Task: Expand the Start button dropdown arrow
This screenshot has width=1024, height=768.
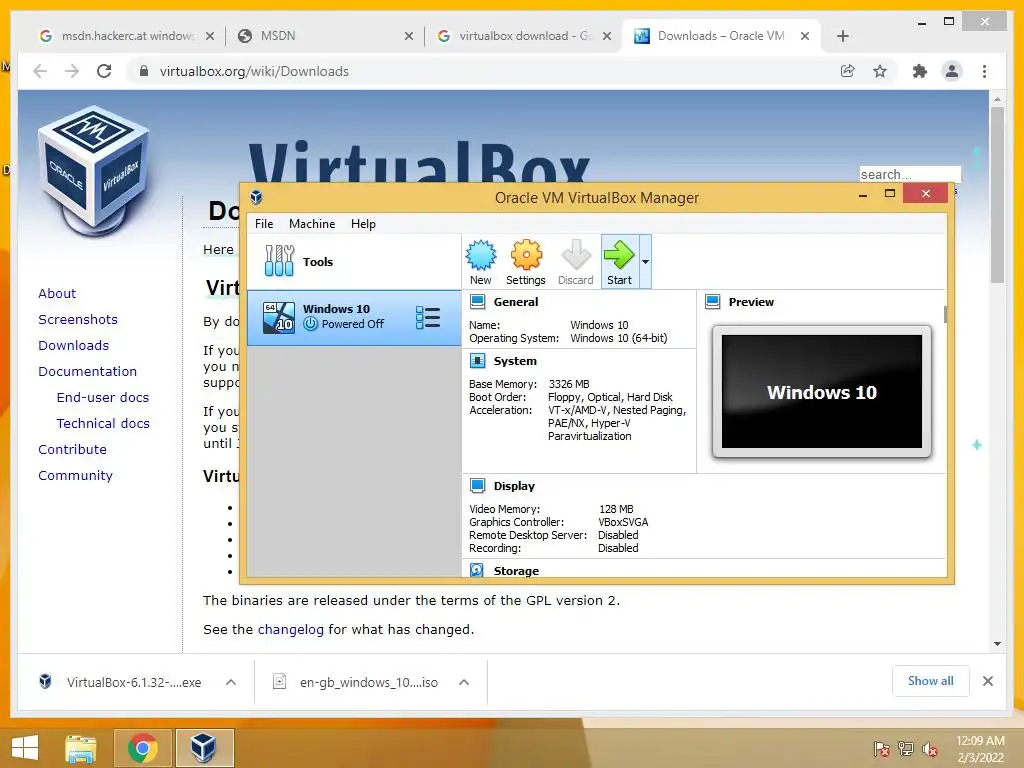Action: [x=645, y=262]
